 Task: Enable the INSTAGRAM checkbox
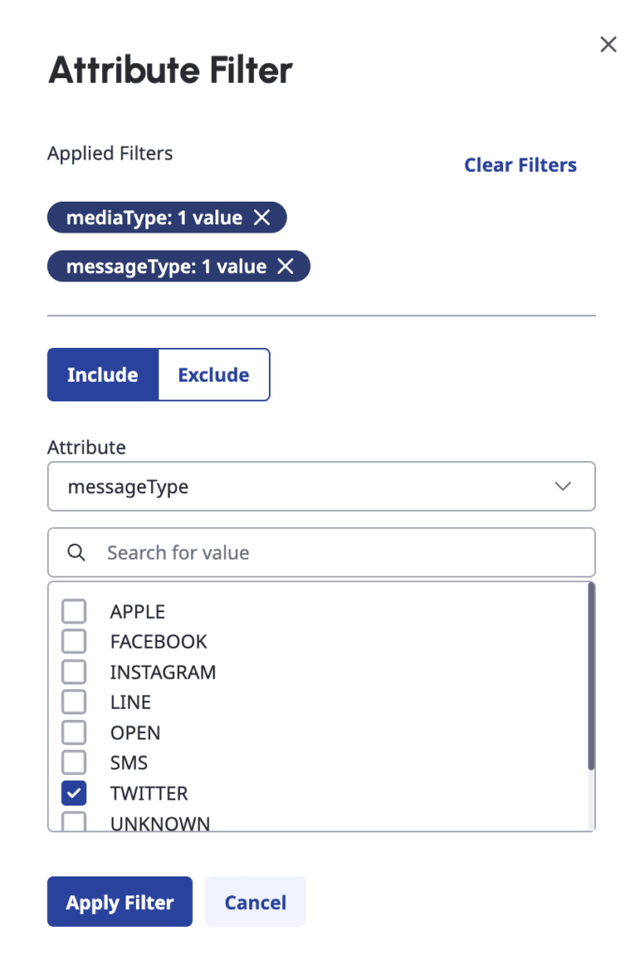click(74, 672)
